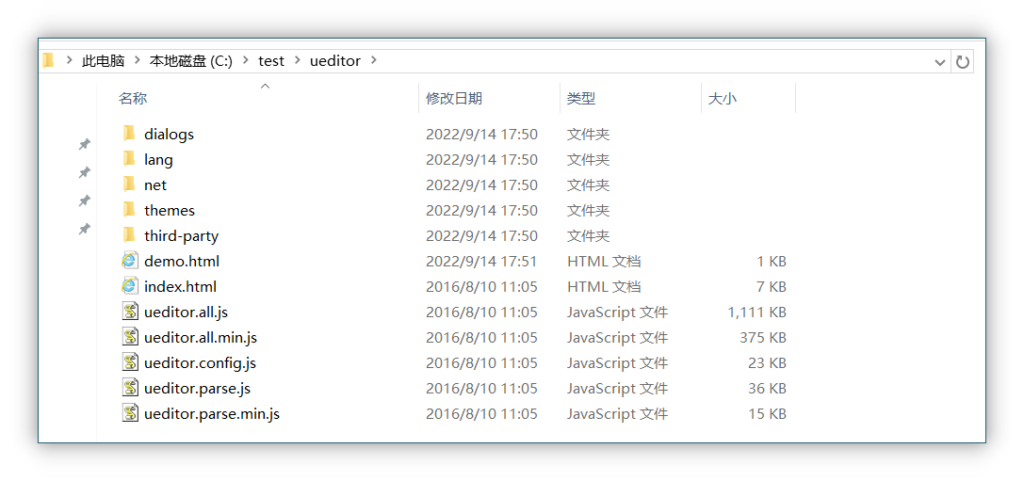Expand the chevron after ueditor breadcrumb
This screenshot has width=1024, height=481.
tap(374, 61)
